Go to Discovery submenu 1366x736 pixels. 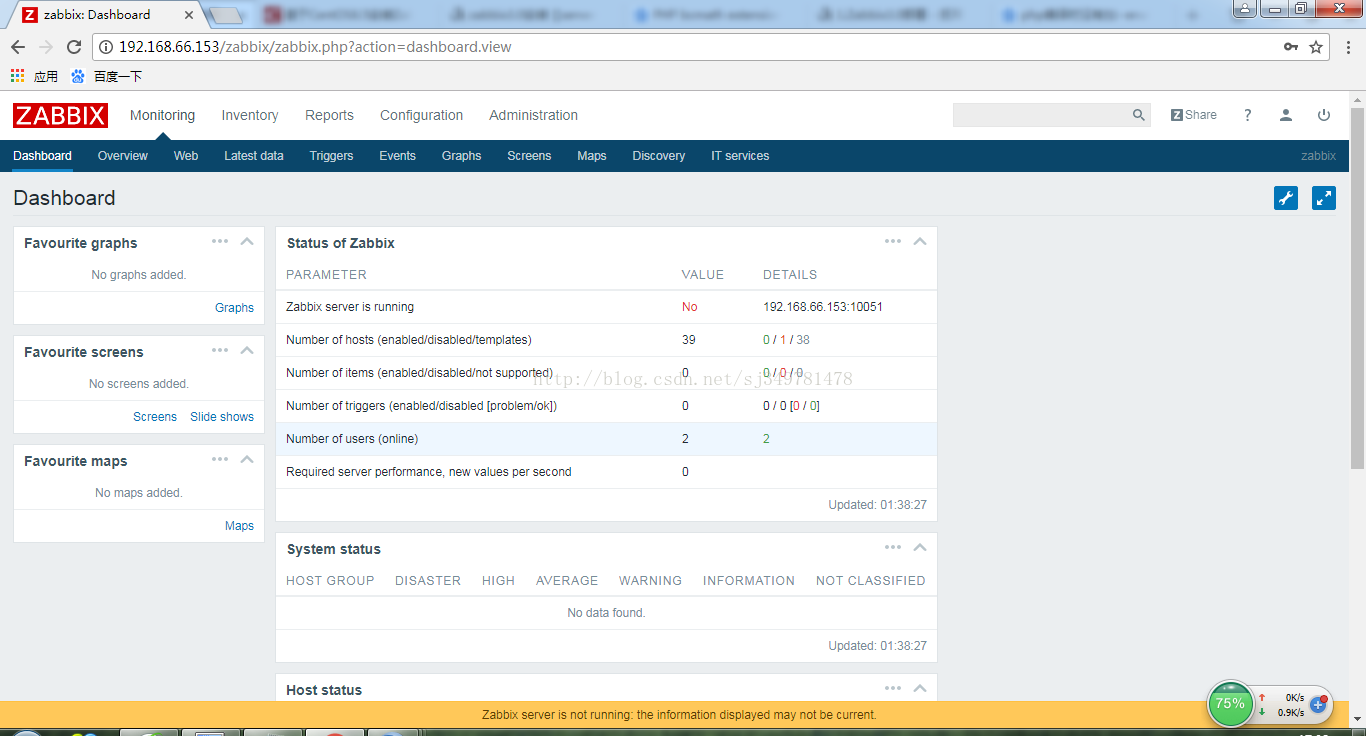[x=659, y=156]
